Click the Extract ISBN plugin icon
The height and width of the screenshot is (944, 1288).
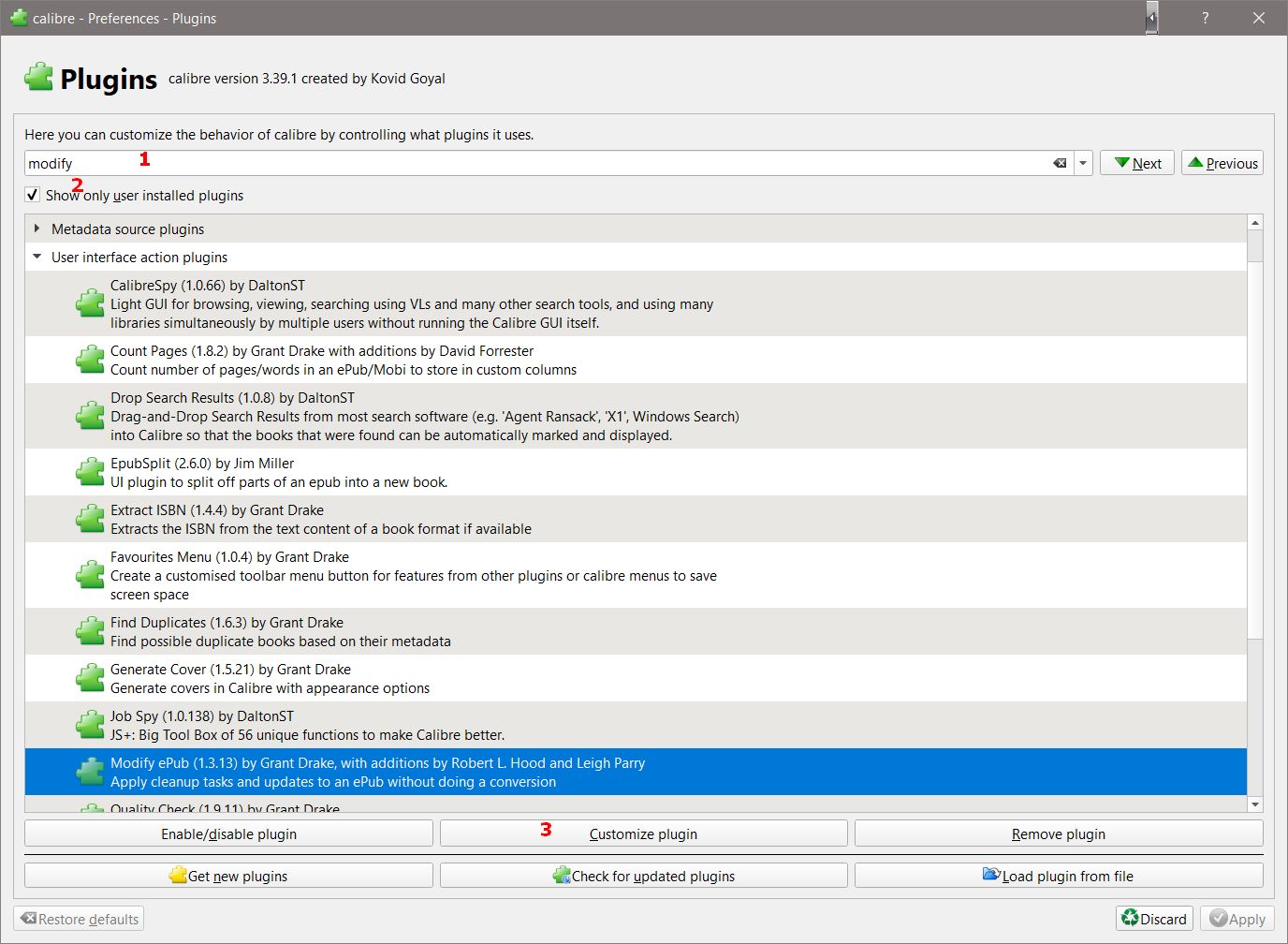point(90,519)
